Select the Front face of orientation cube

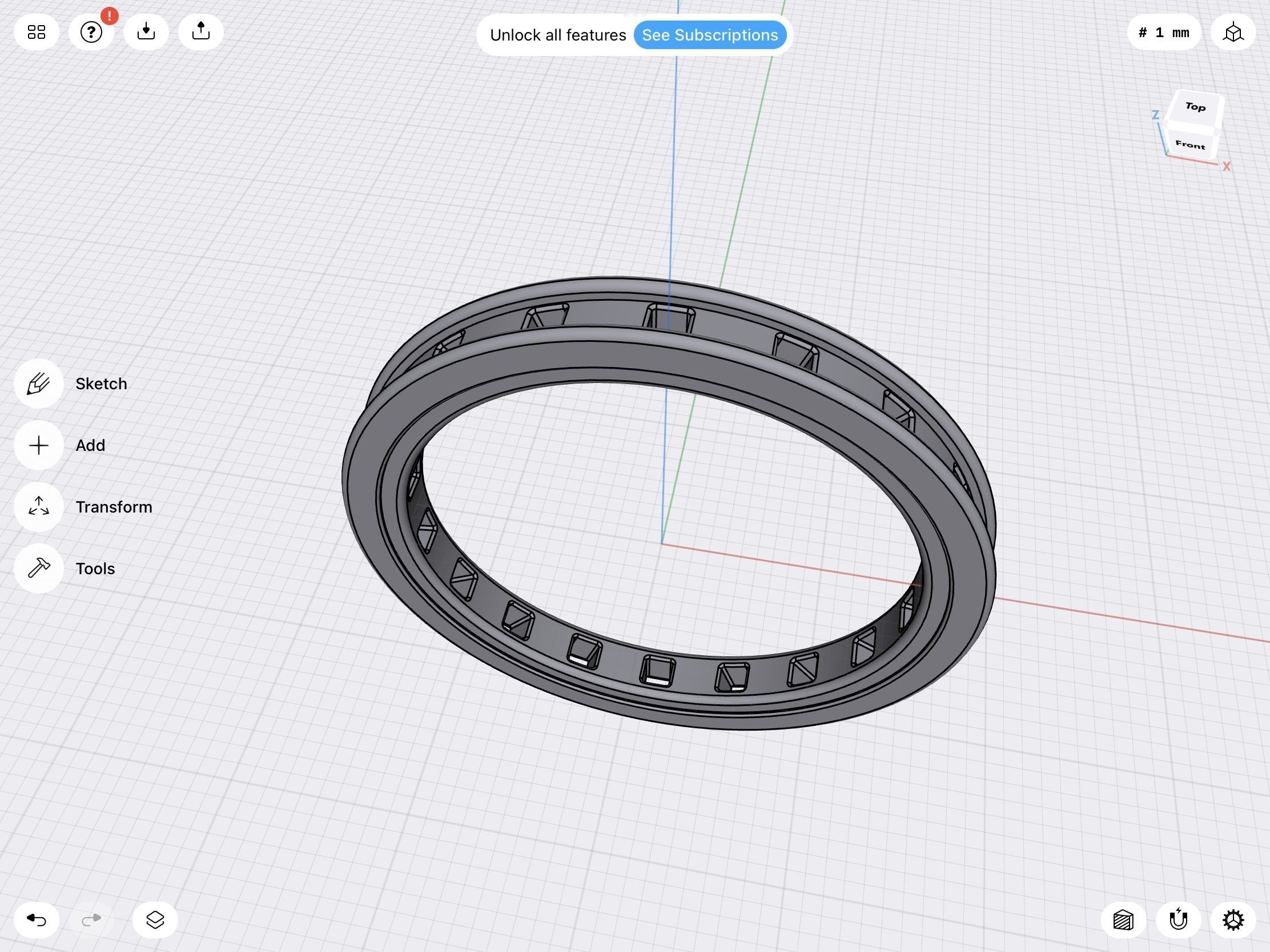coord(1189,144)
